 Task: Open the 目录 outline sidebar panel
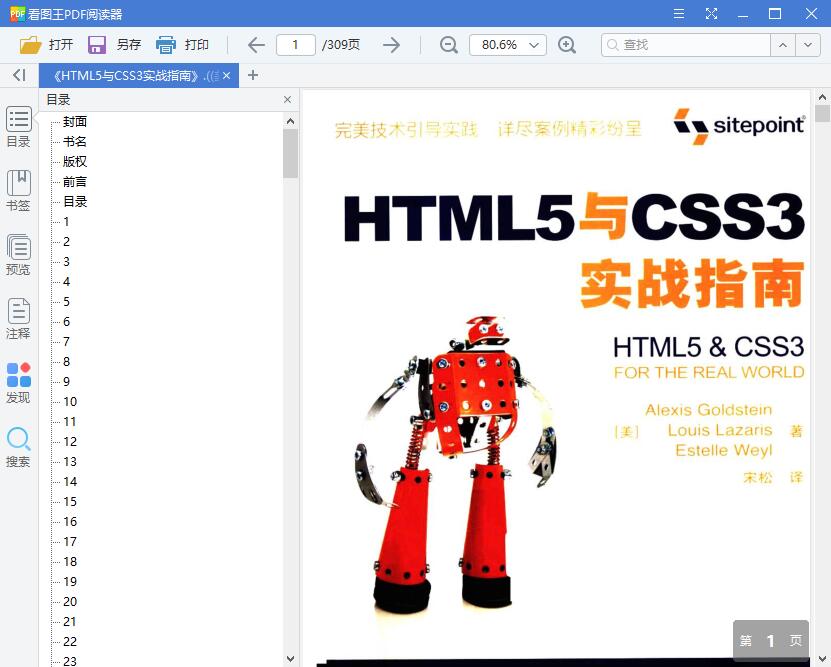(x=19, y=127)
